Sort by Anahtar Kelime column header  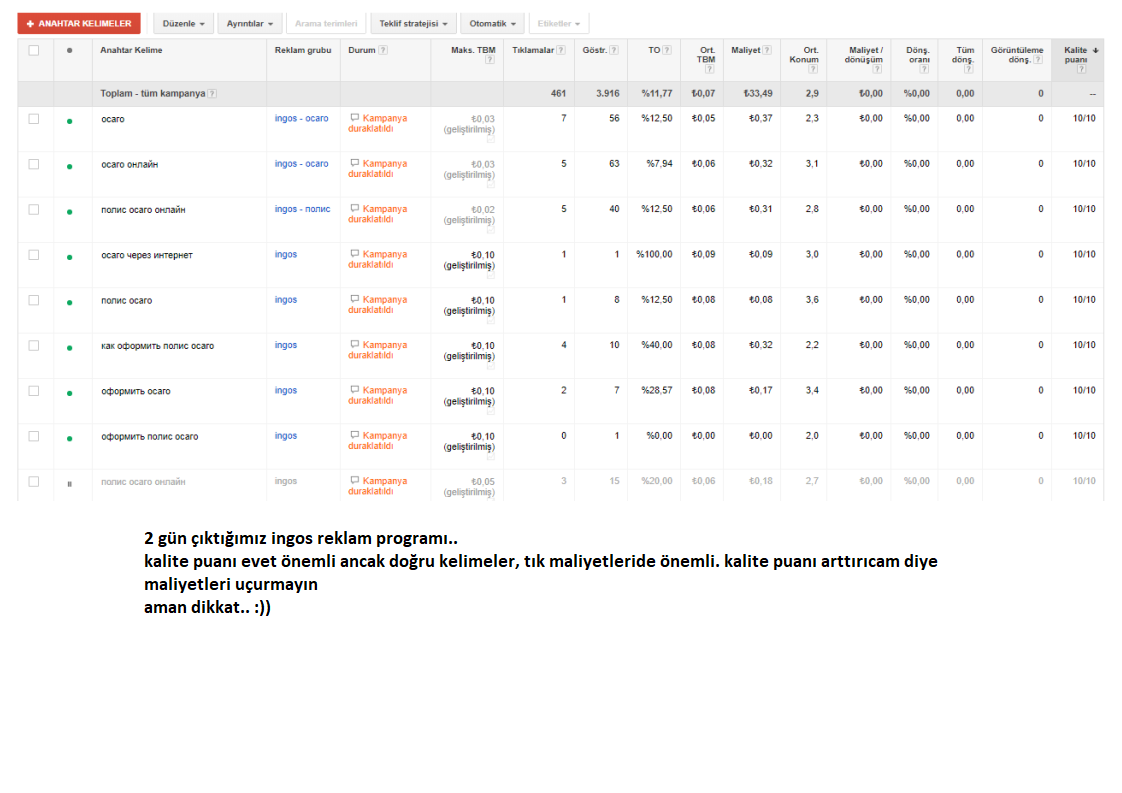click(131, 50)
